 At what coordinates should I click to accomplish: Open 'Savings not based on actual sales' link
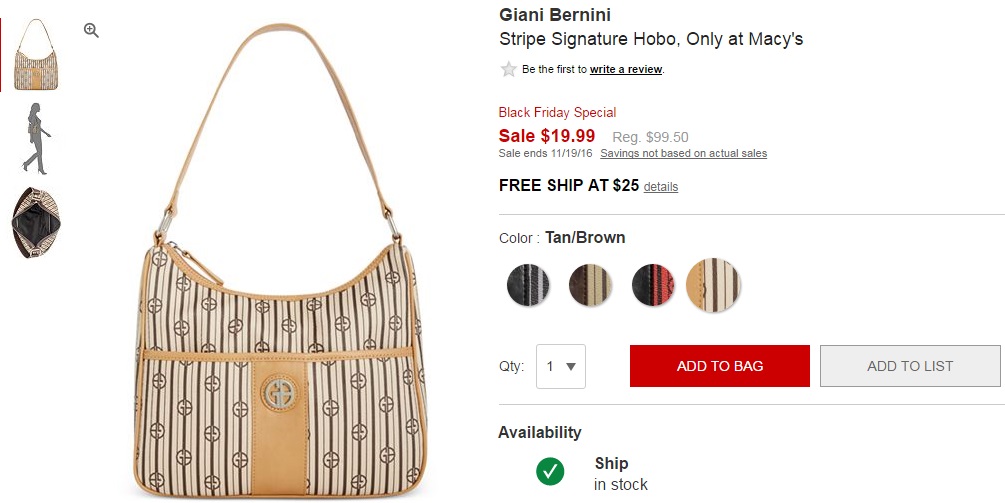coord(683,153)
